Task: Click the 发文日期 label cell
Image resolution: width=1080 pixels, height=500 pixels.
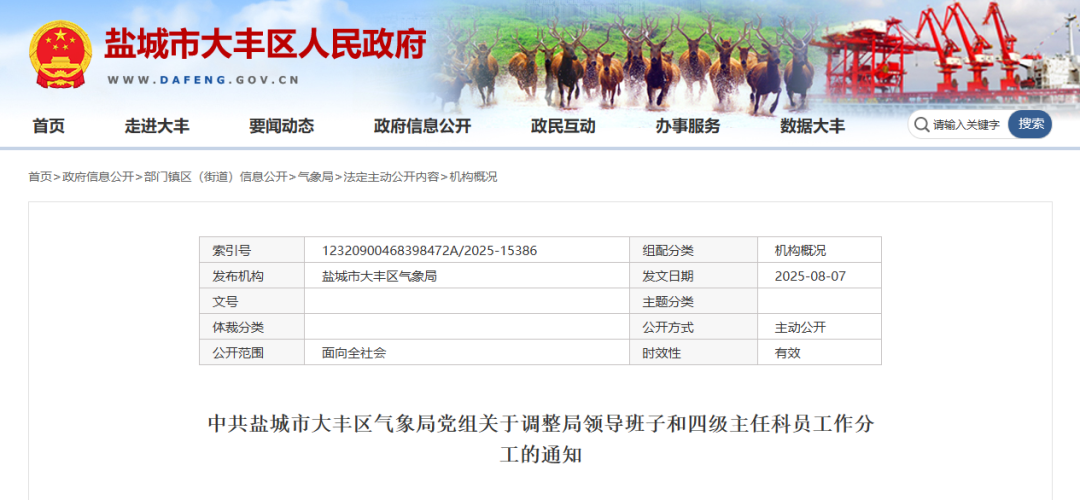Action: (x=694, y=275)
